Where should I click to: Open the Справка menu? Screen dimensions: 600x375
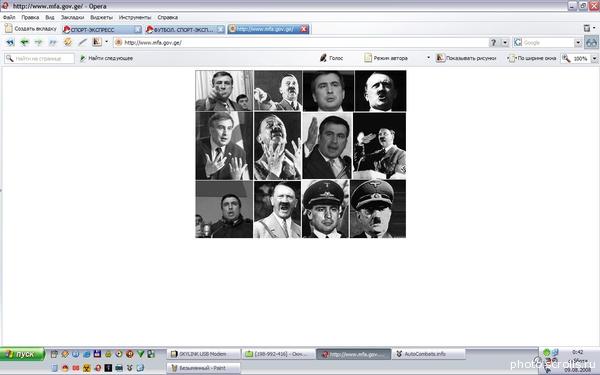click(x=168, y=17)
